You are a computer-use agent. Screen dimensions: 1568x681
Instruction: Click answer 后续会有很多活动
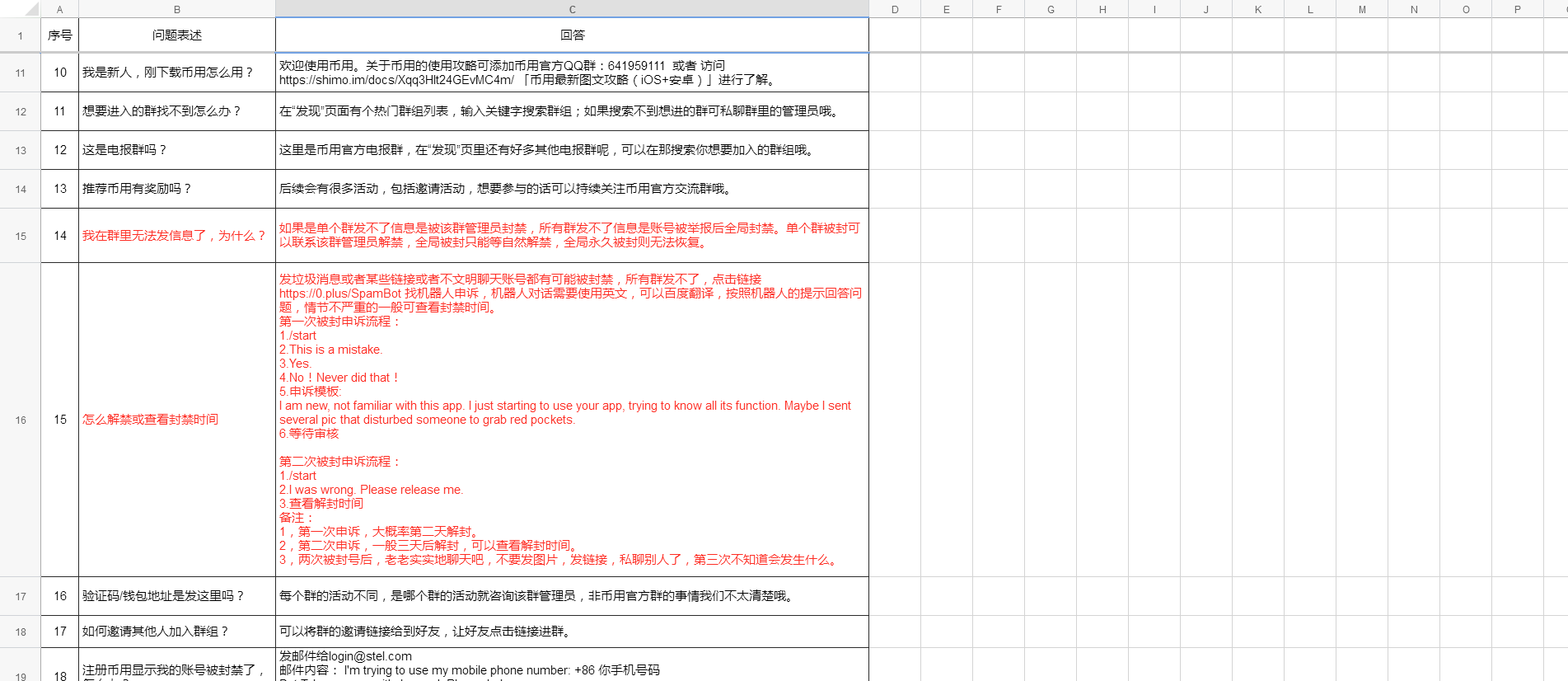point(572,189)
